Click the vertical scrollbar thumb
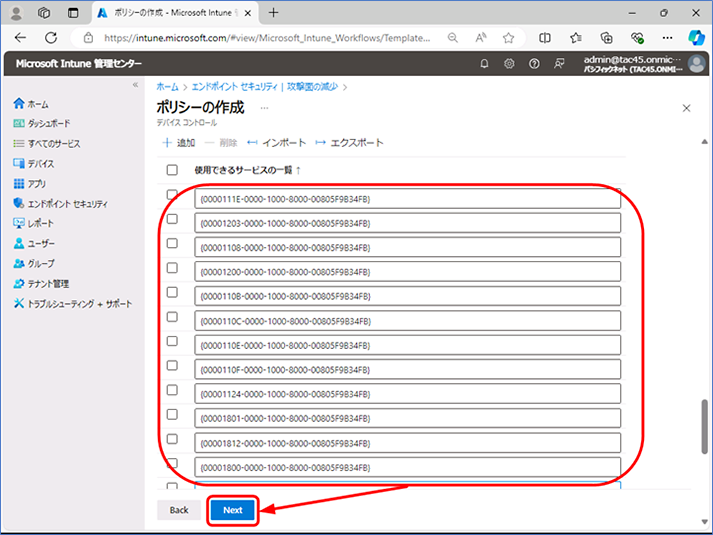The width and height of the screenshot is (713, 535). click(x=704, y=426)
